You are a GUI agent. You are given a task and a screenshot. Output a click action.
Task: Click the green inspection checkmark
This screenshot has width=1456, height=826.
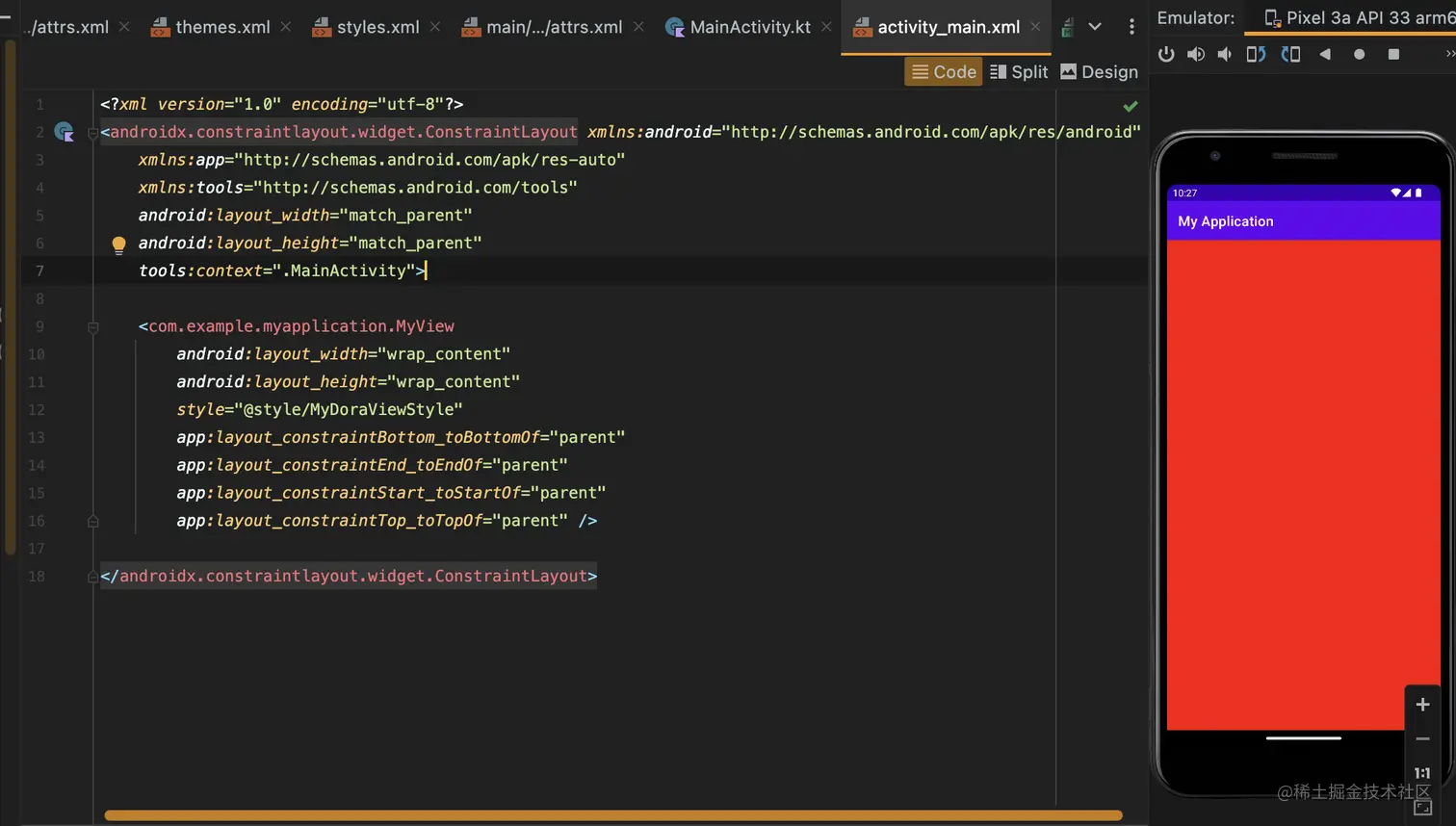[1131, 105]
